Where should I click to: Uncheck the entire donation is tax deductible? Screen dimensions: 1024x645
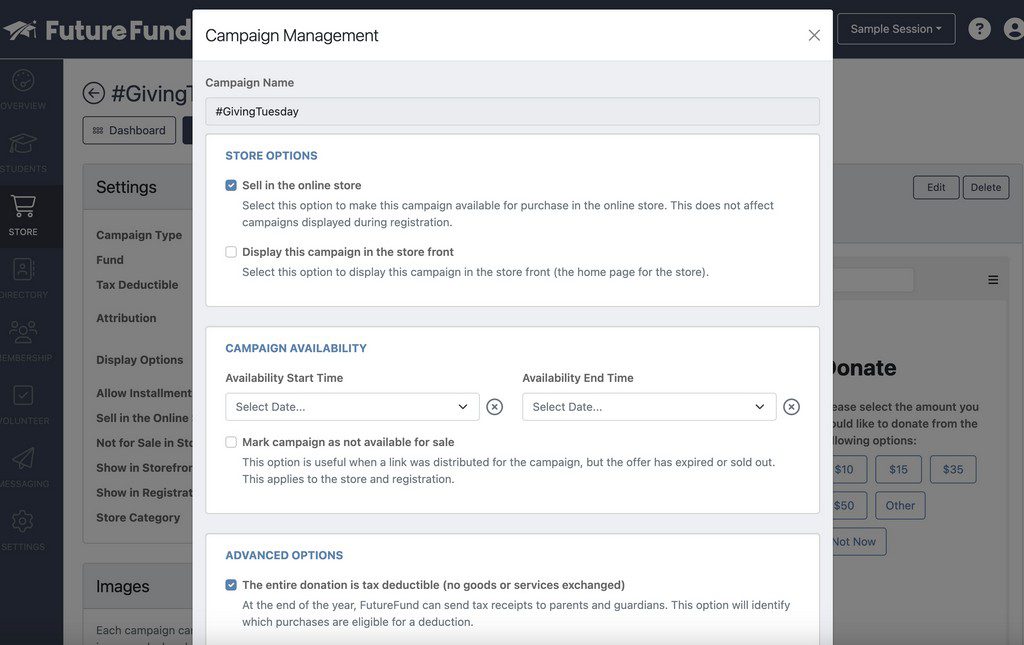pyautogui.click(x=231, y=585)
